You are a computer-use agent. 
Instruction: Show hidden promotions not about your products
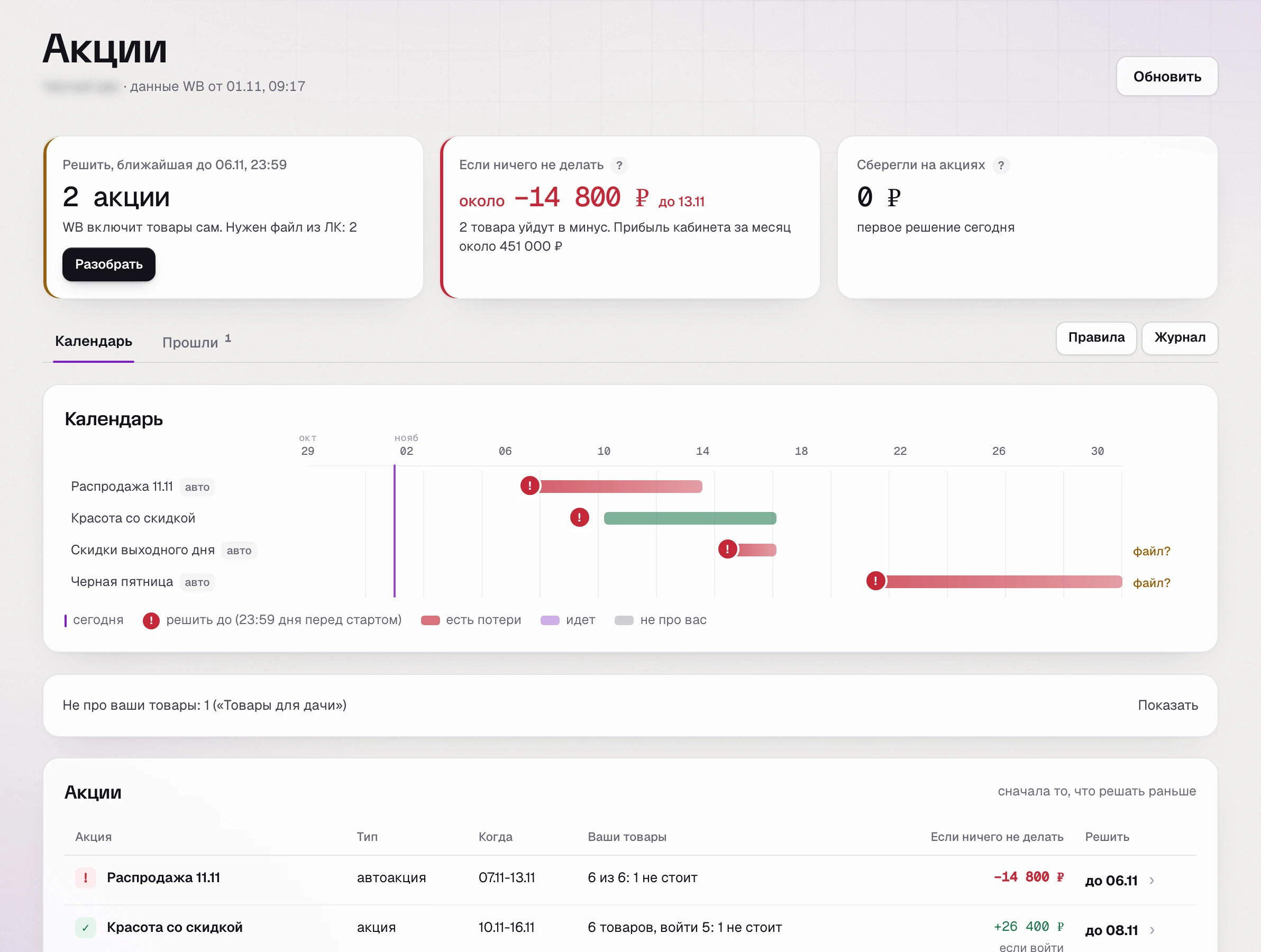(x=1167, y=705)
